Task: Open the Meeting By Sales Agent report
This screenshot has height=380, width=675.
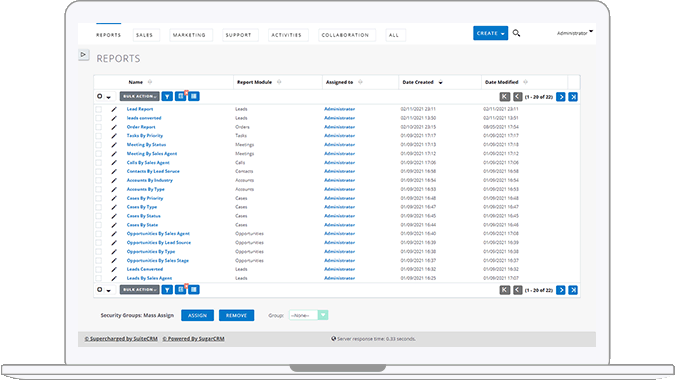Action: pyautogui.click(x=152, y=154)
